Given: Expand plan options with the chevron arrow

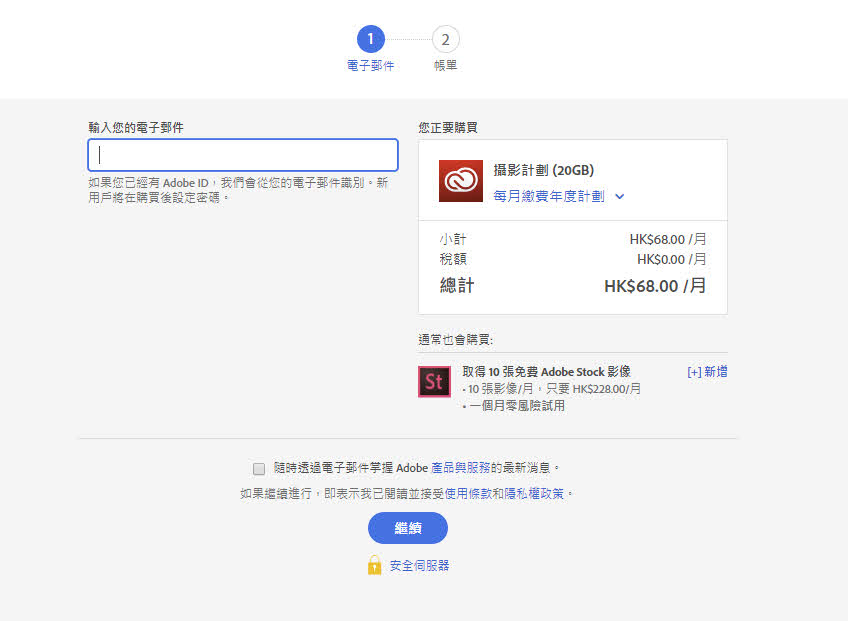Looking at the screenshot, I should pos(620,196).
